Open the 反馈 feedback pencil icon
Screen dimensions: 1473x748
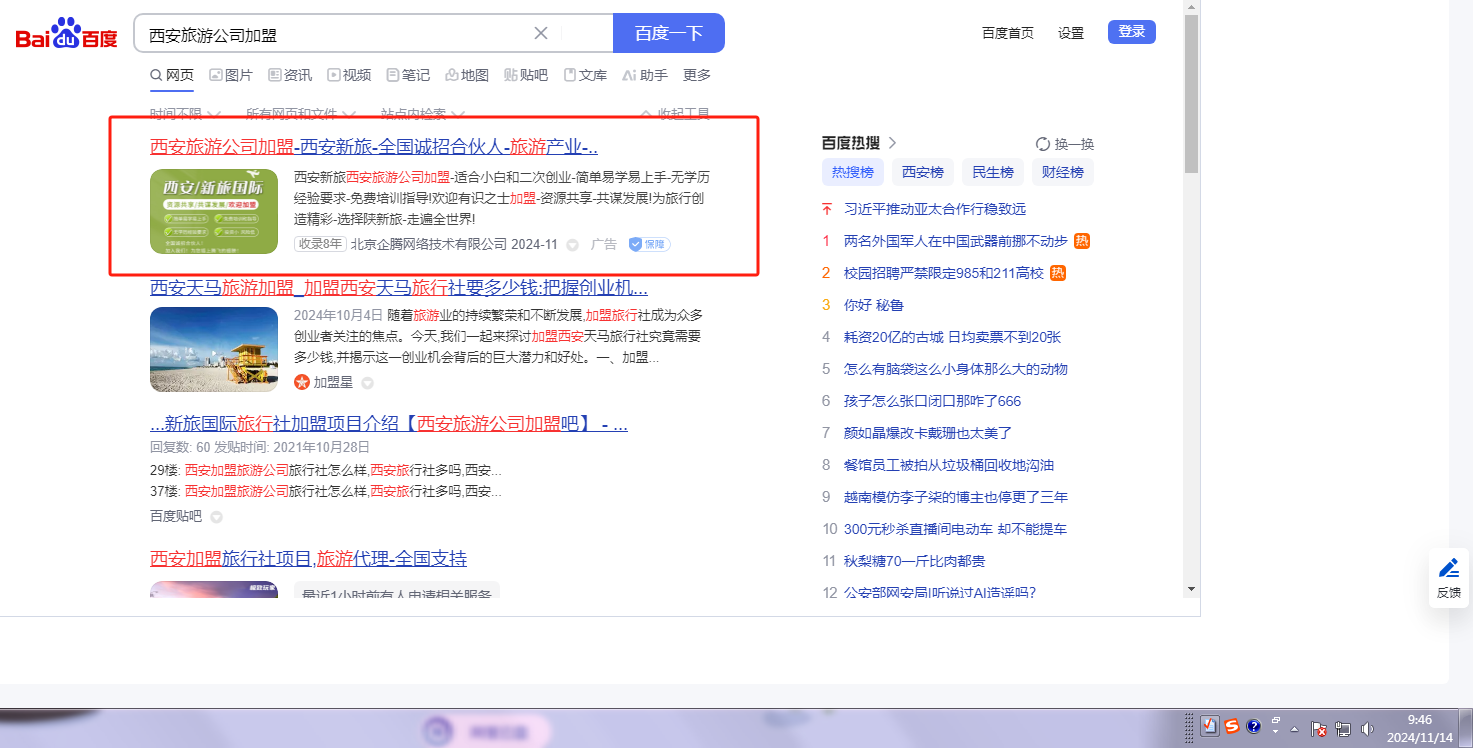click(1448, 577)
